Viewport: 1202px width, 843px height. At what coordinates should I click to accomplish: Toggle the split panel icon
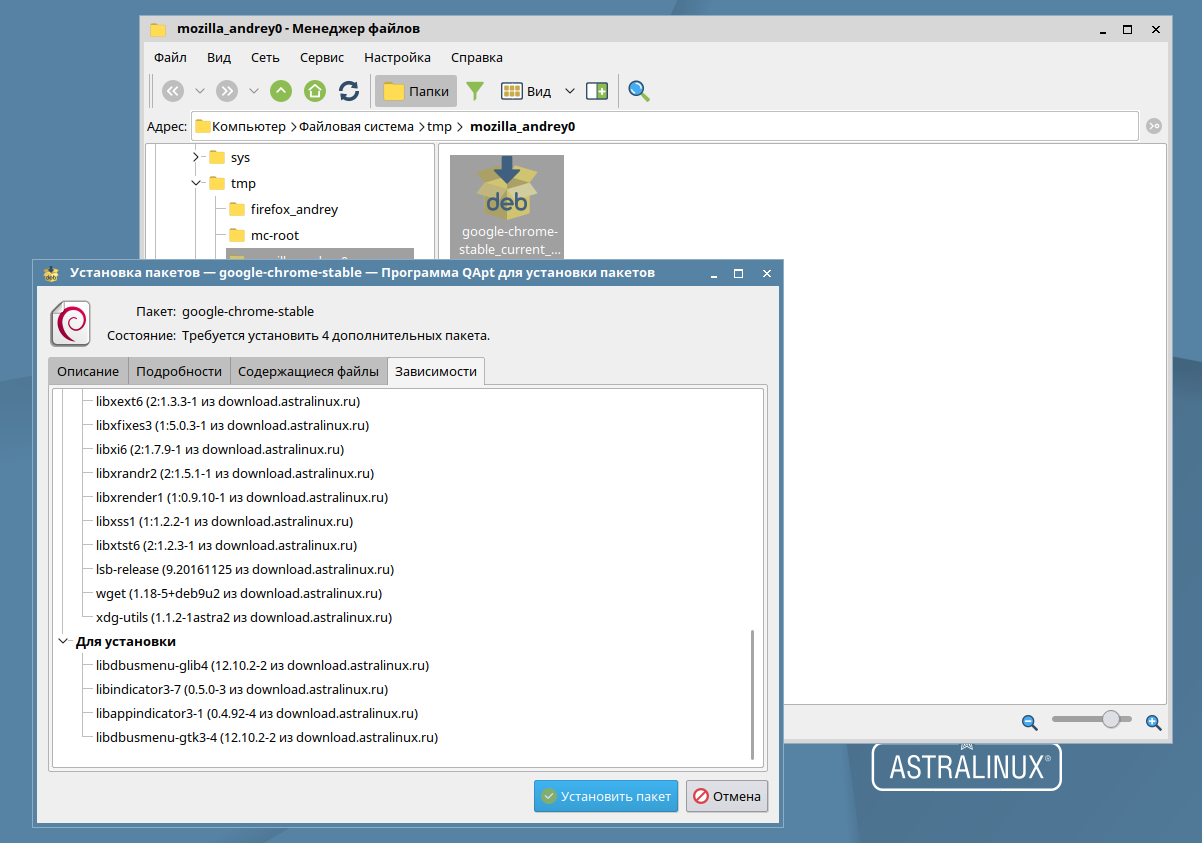[x=597, y=91]
